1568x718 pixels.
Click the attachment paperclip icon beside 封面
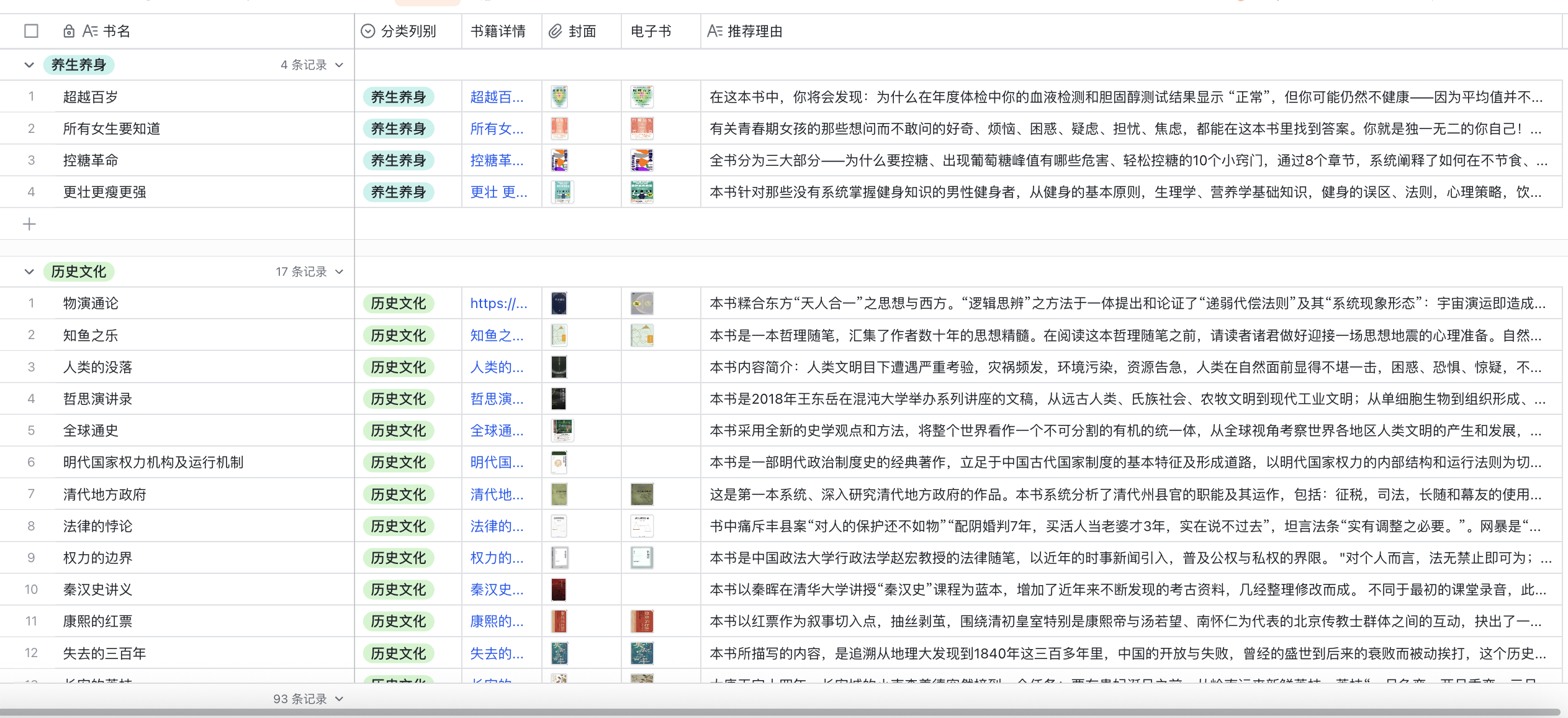[x=555, y=31]
